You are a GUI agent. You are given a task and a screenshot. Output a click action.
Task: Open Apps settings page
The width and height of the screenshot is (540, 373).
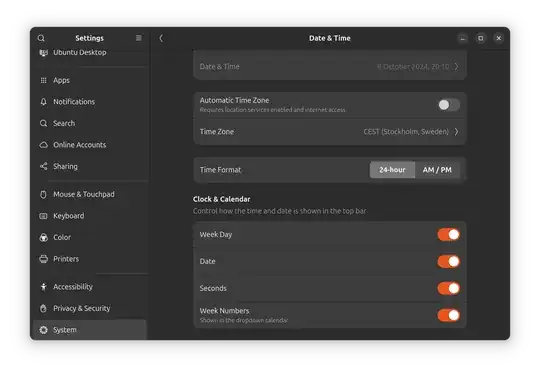pos(90,80)
